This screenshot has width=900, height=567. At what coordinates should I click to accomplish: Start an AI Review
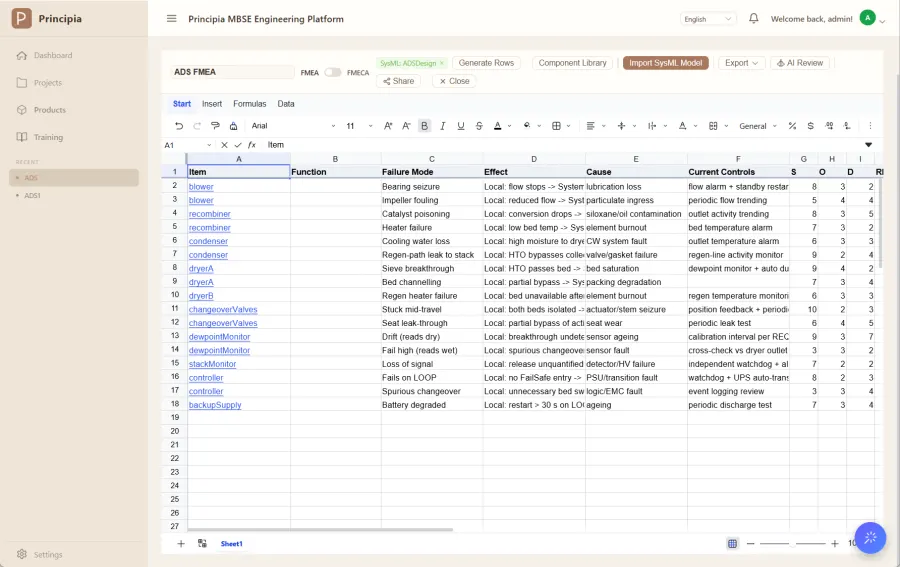pyautogui.click(x=800, y=63)
